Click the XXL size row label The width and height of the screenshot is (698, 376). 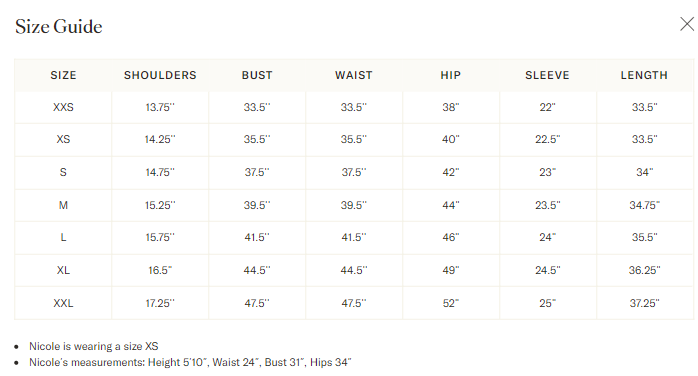click(63, 303)
